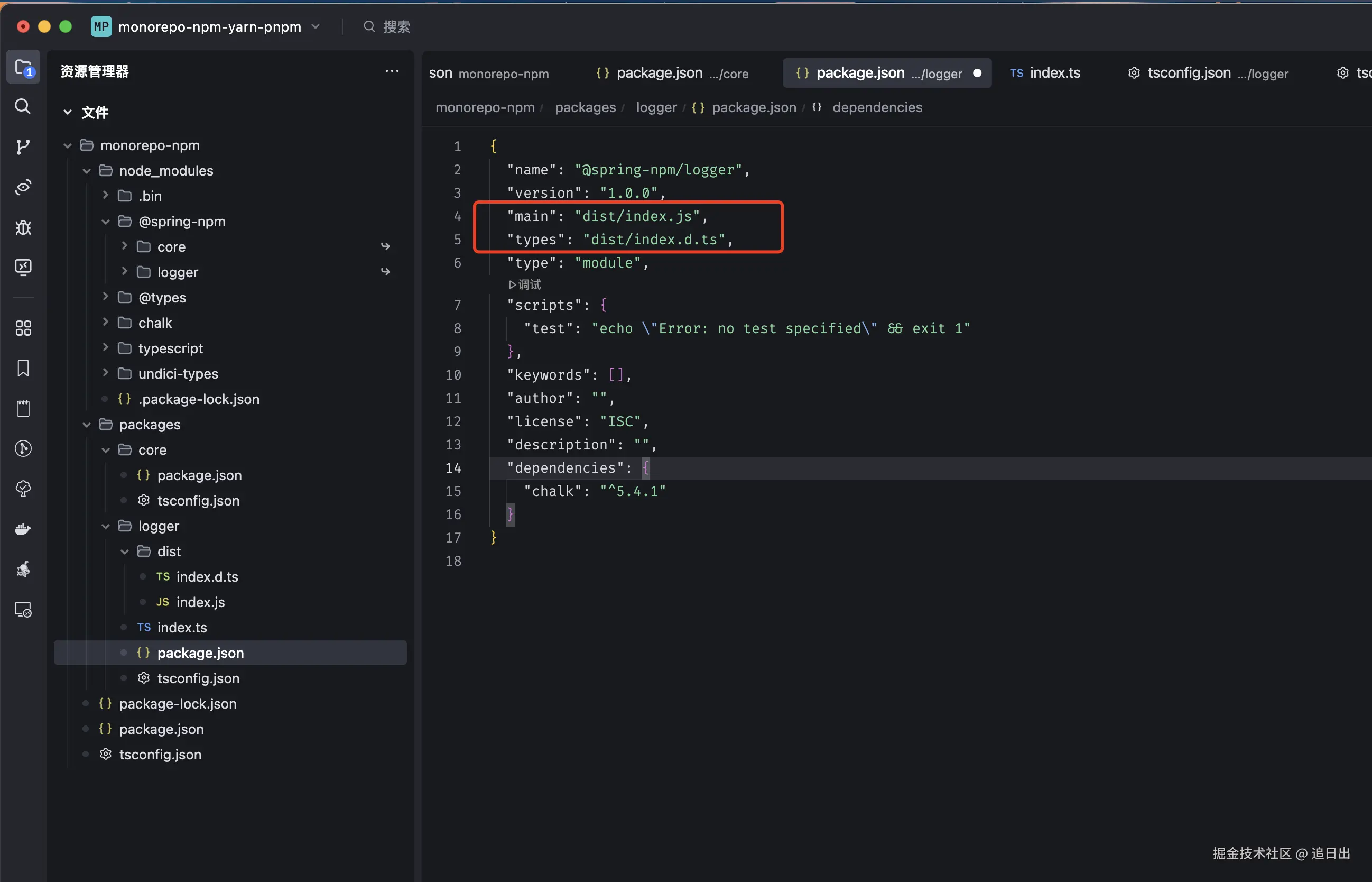
Task: Open the Source Control branch icon
Action: point(23,146)
